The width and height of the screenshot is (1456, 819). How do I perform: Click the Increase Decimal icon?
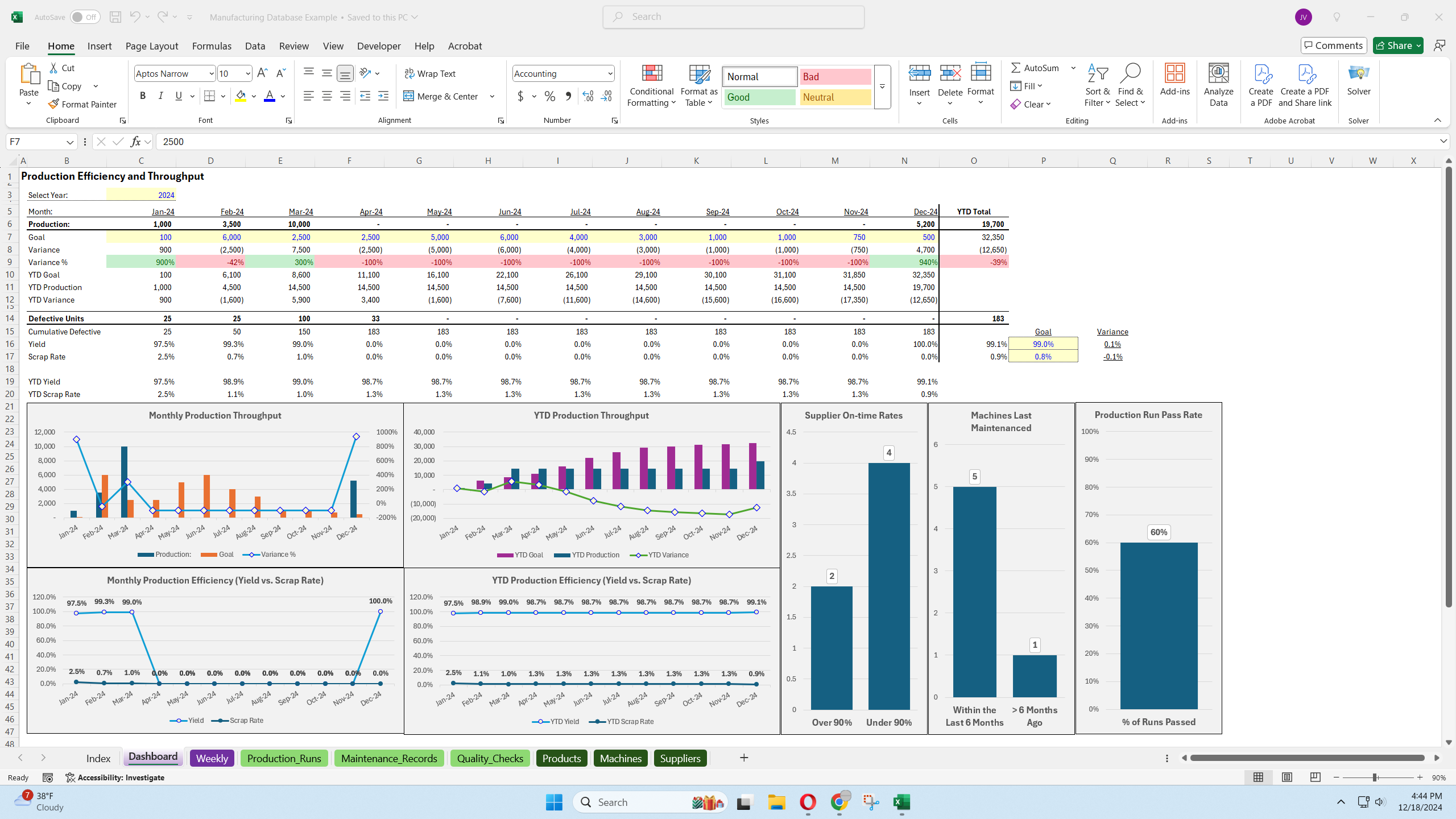click(x=588, y=96)
